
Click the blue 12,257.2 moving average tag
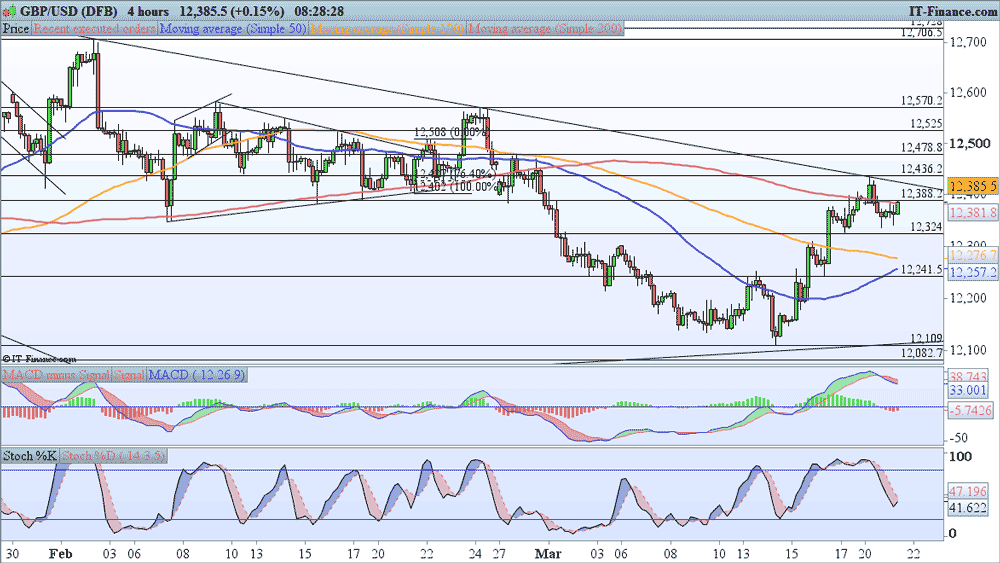pos(973,272)
